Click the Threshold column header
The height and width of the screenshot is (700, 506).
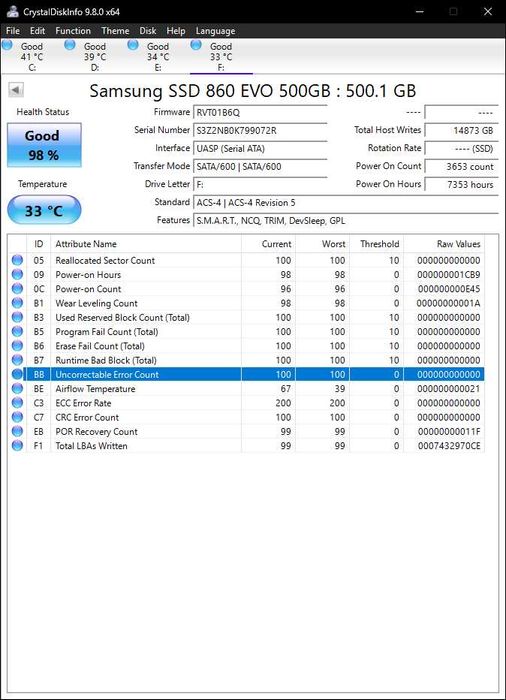click(376, 244)
